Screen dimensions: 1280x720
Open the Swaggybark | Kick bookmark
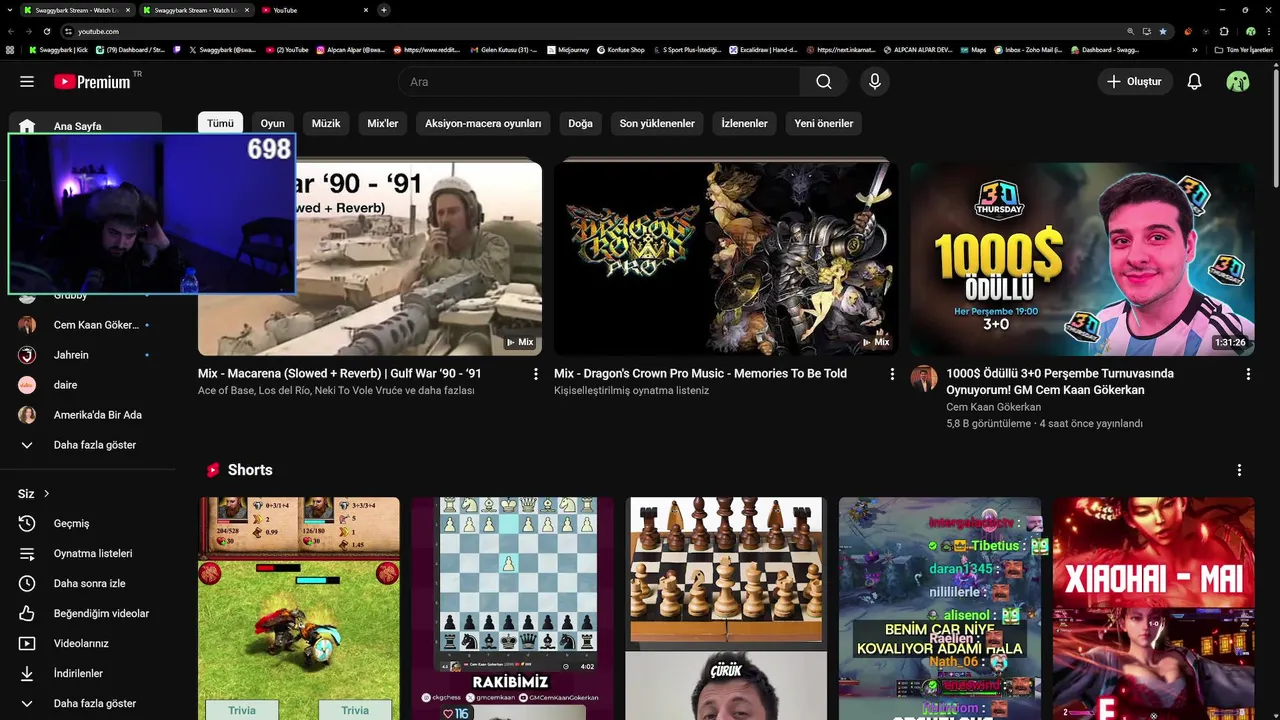58,49
